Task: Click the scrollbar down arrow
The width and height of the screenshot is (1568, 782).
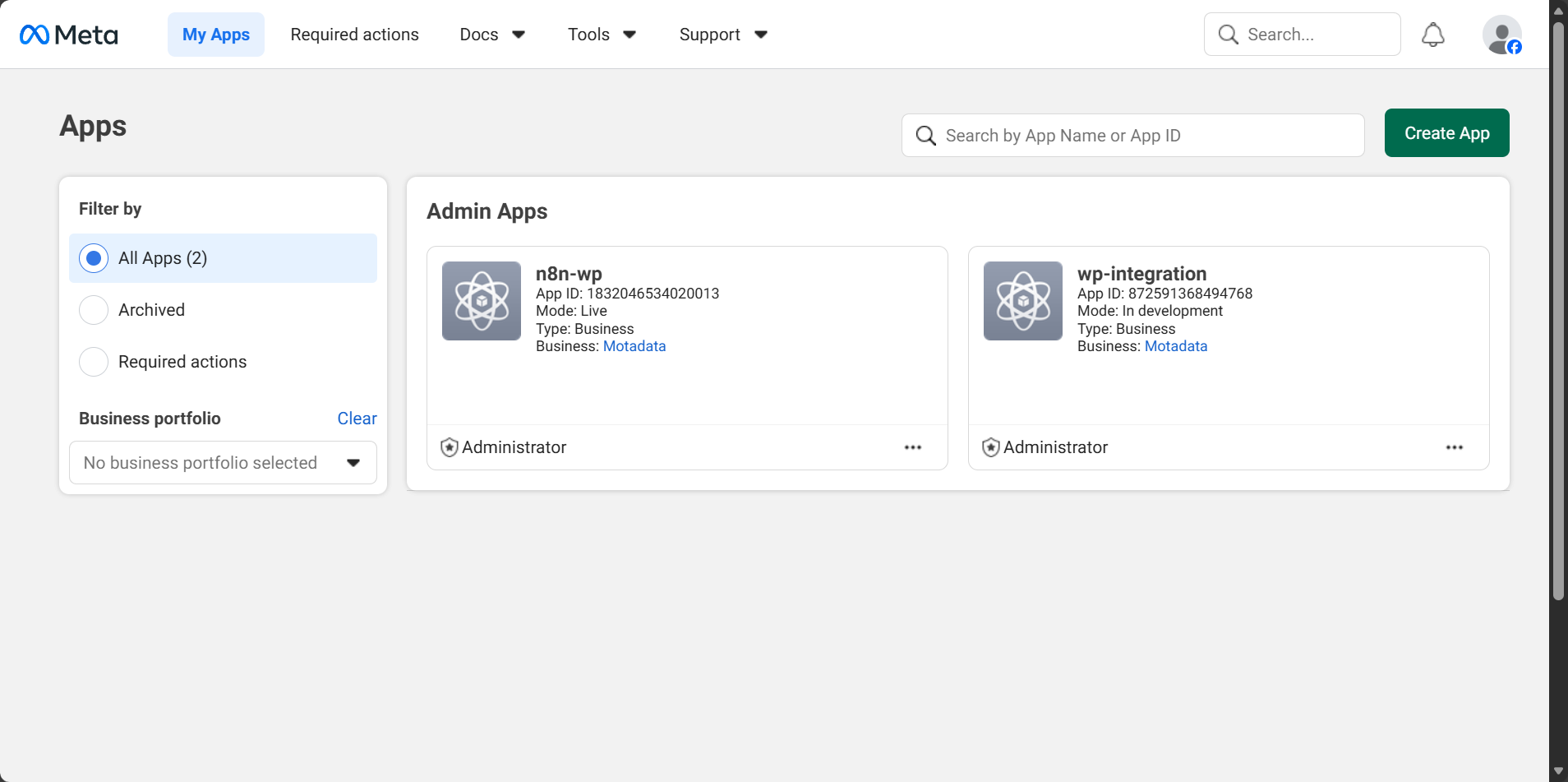Action: coord(1558,771)
